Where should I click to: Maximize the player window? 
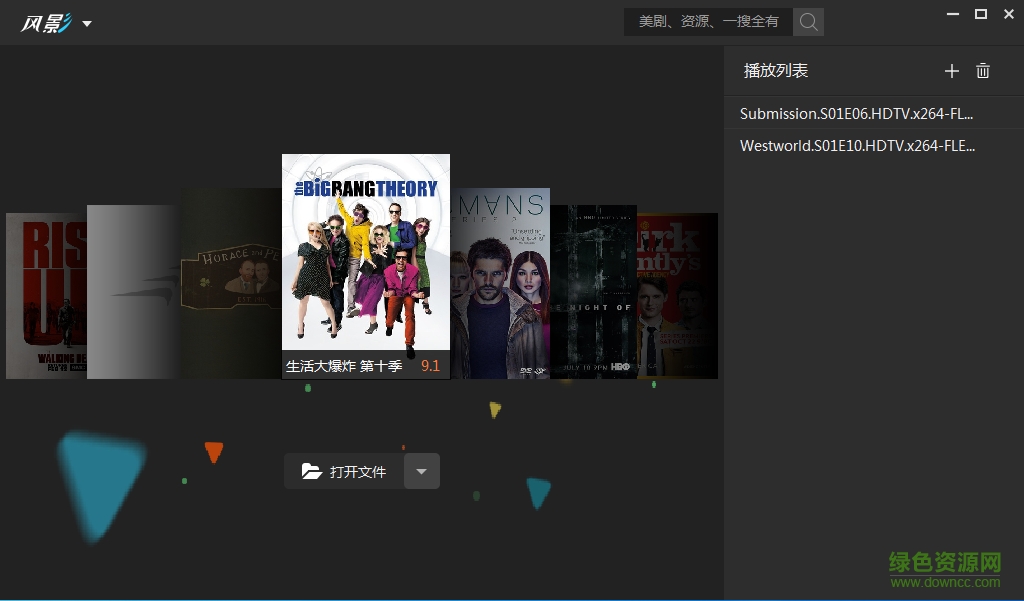point(981,14)
